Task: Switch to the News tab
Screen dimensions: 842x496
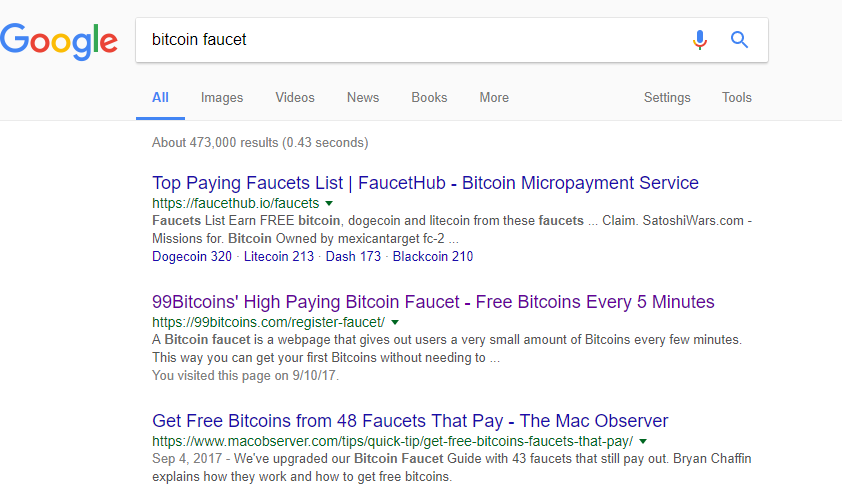Action: pyautogui.click(x=363, y=98)
